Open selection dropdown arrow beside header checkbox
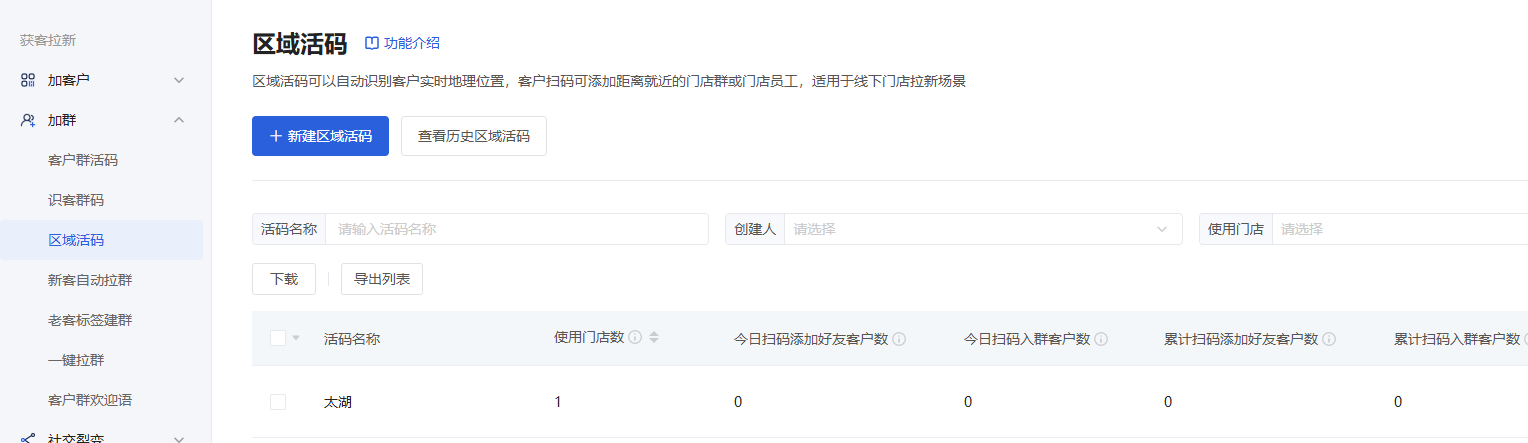 tap(296, 339)
